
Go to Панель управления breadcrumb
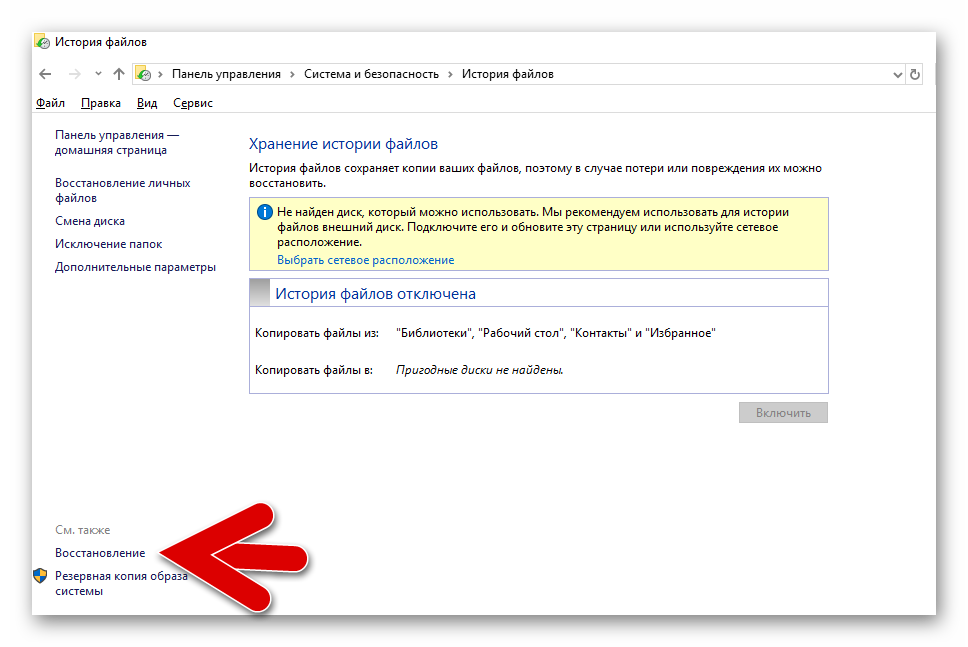click(x=226, y=74)
